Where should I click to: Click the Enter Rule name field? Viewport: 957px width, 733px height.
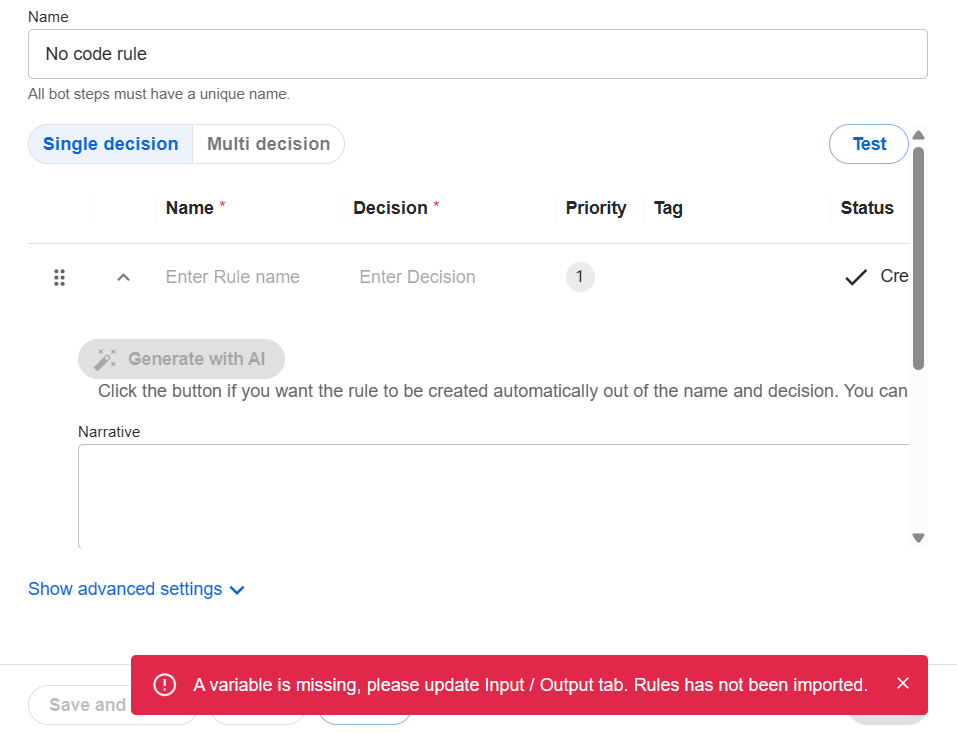[233, 277]
